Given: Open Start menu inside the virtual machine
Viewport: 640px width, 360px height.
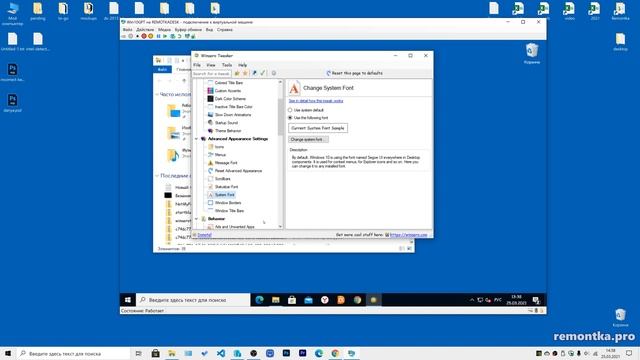Looking at the screenshot, I should 128,300.
